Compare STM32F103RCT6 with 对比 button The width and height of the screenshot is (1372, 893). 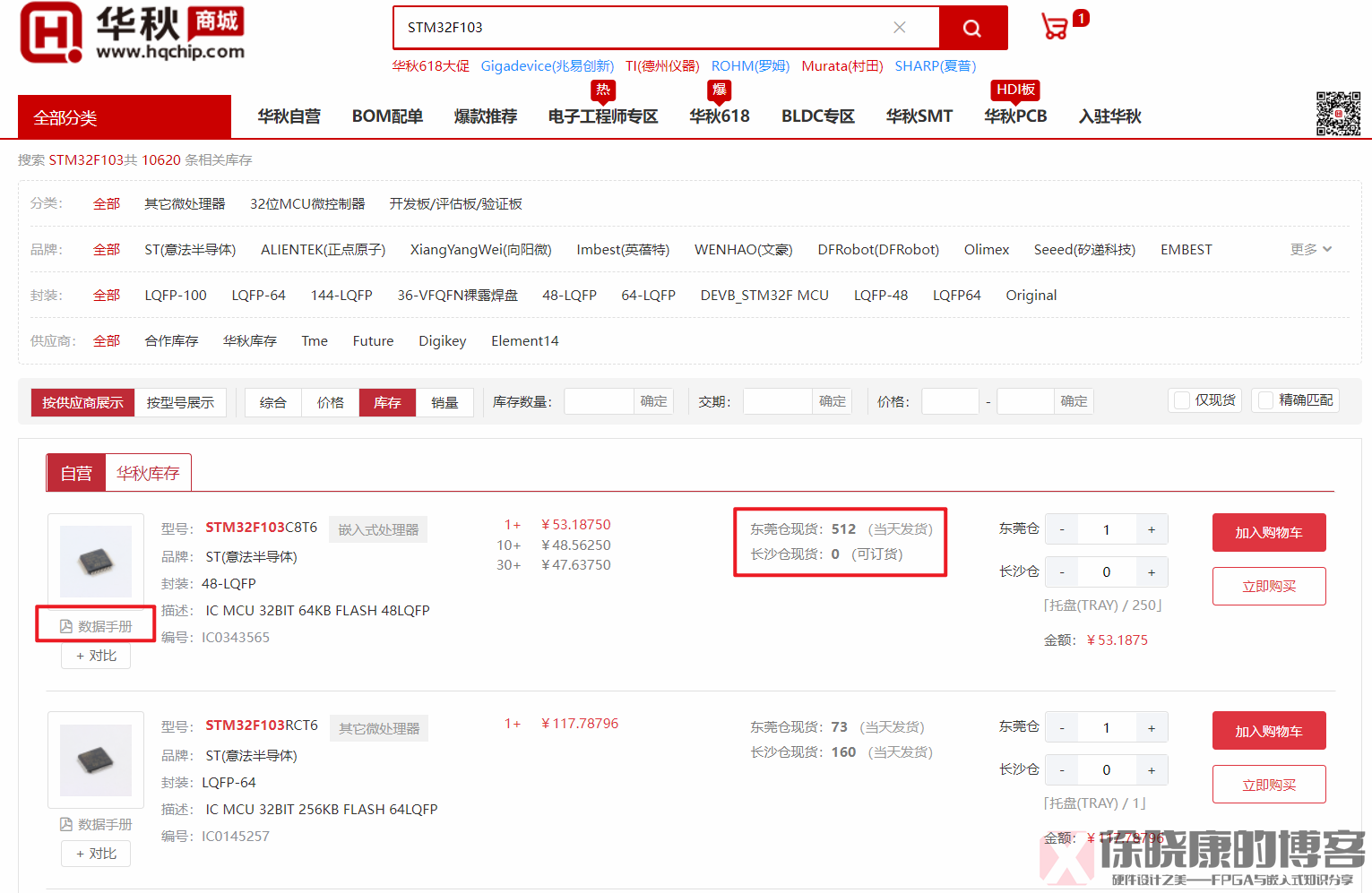pos(96,854)
